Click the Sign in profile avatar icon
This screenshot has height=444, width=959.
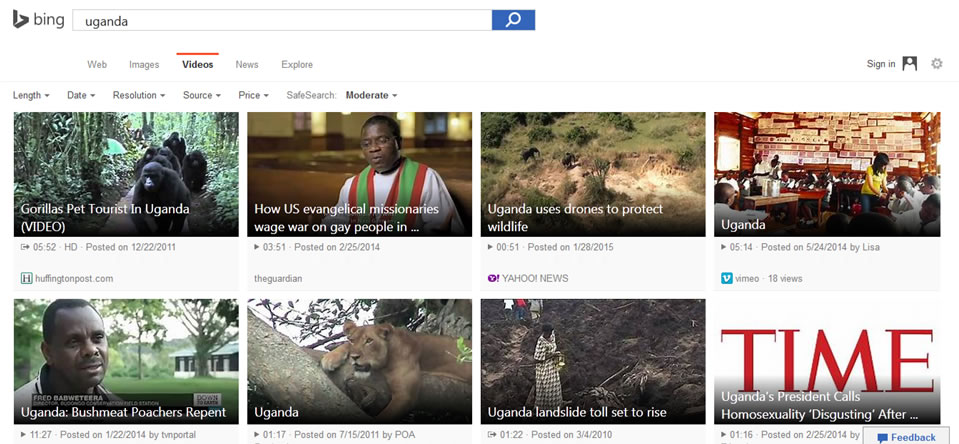[x=909, y=64]
